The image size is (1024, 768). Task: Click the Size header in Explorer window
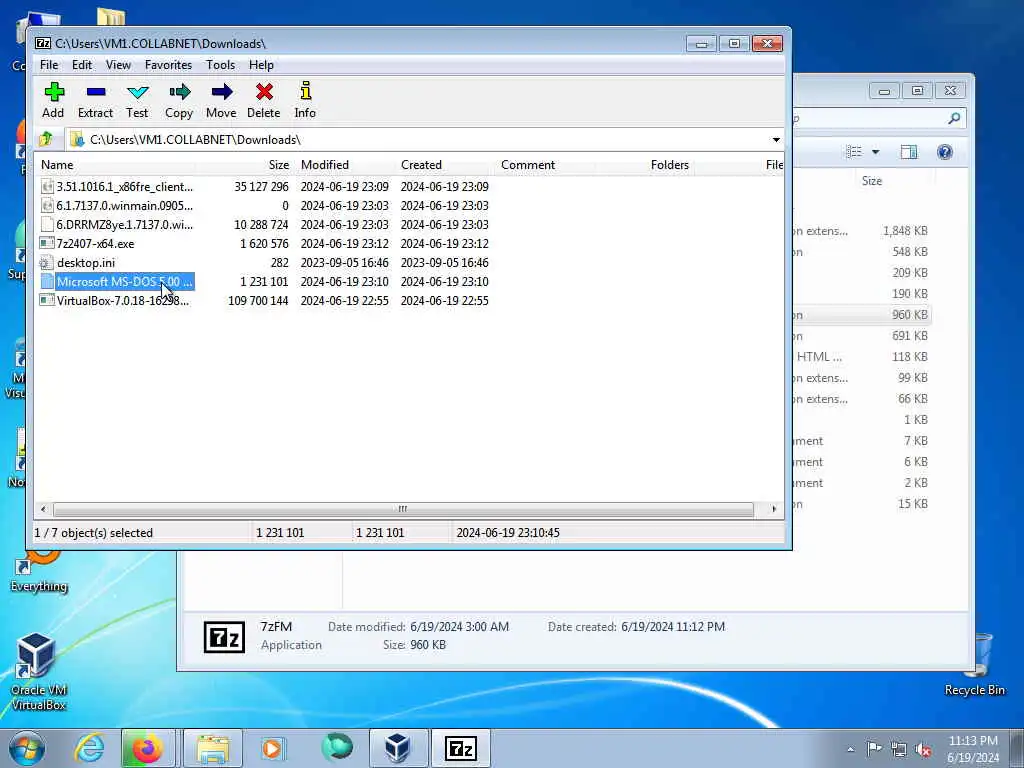click(872, 181)
